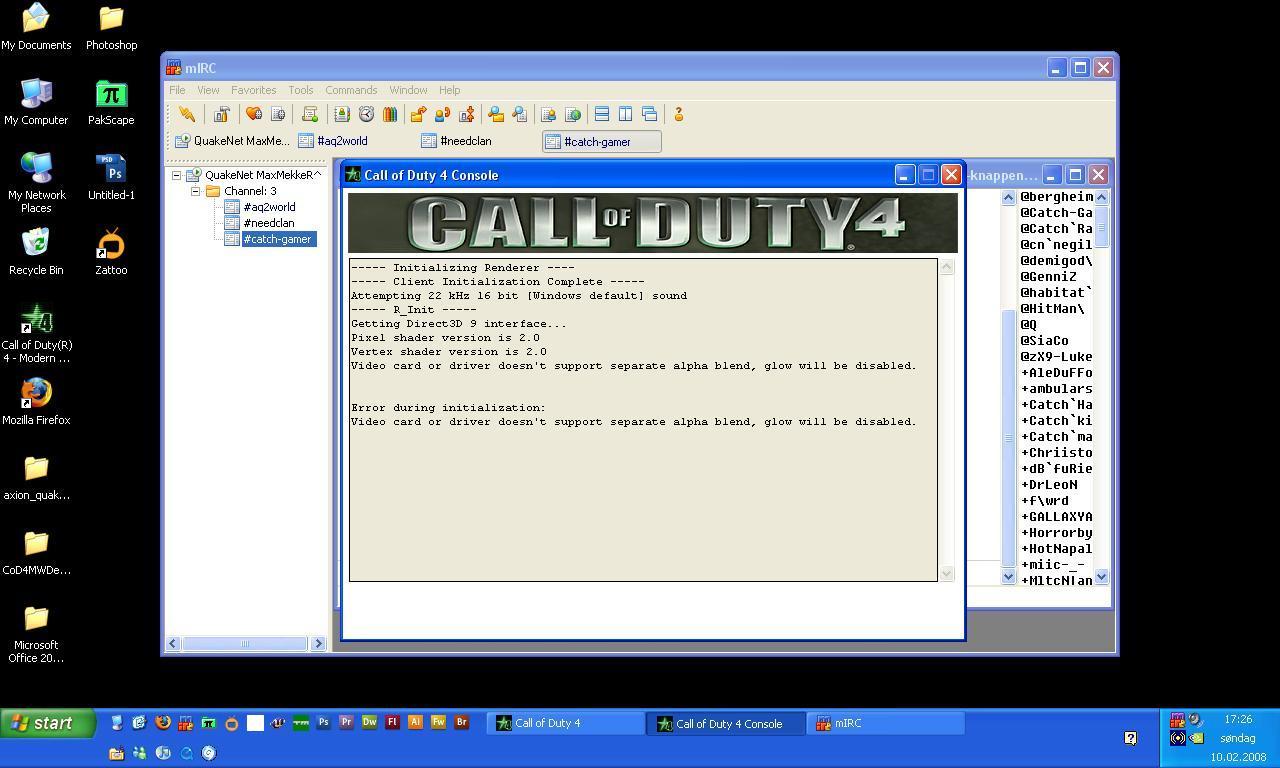Image resolution: width=1280 pixels, height=768 pixels.
Task: Click nickname list scrollbar up arrow
Action: pyautogui.click(x=1101, y=197)
